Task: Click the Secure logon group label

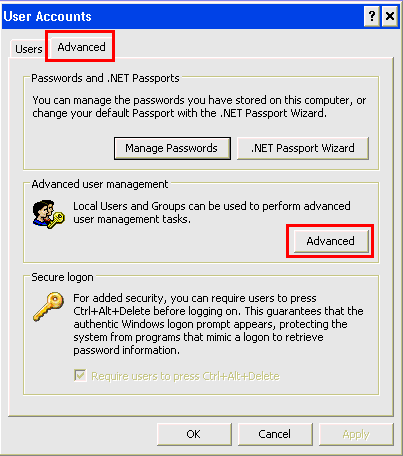Action: tap(62, 277)
